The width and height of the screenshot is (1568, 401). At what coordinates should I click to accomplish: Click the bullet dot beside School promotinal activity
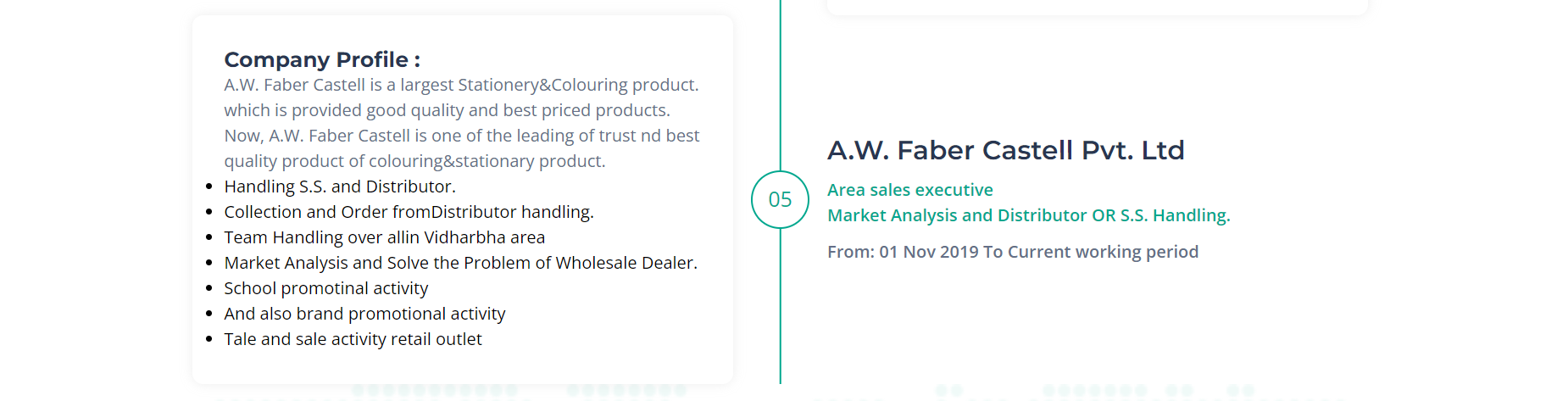click(x=209, y=288)
